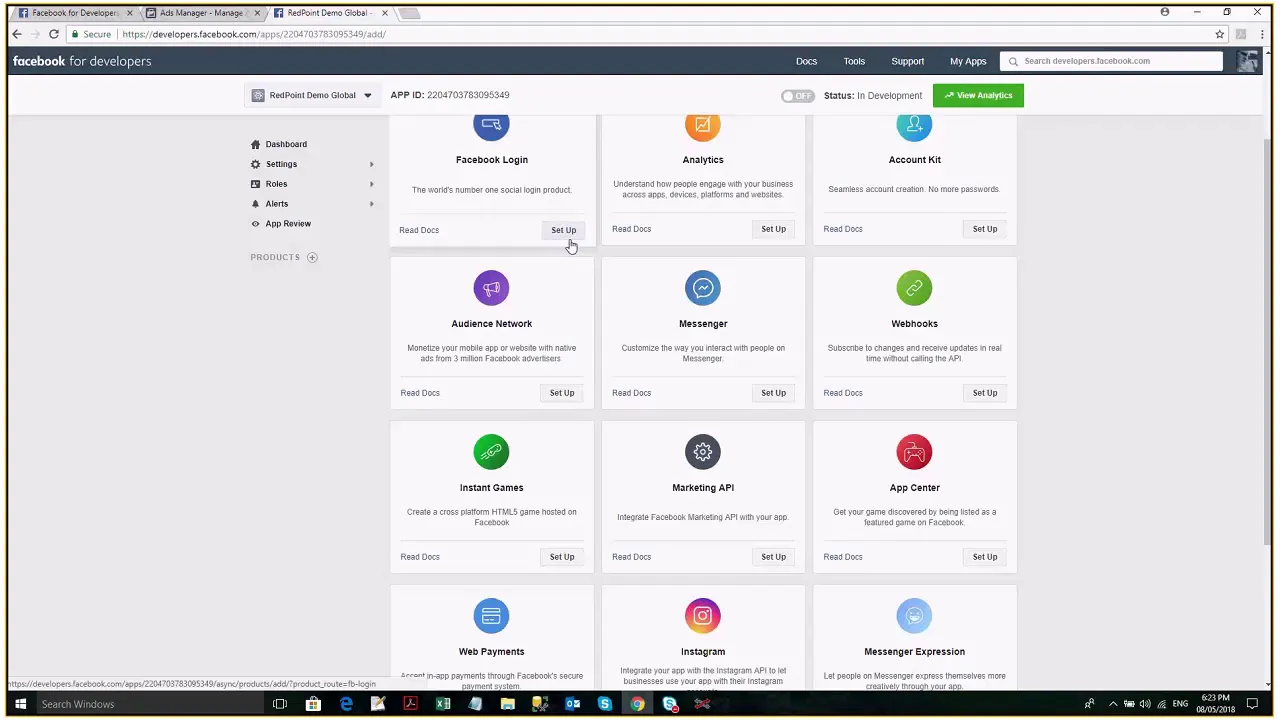Go back to the previous page
This screenshot has height=720, width=1280.
17,34
